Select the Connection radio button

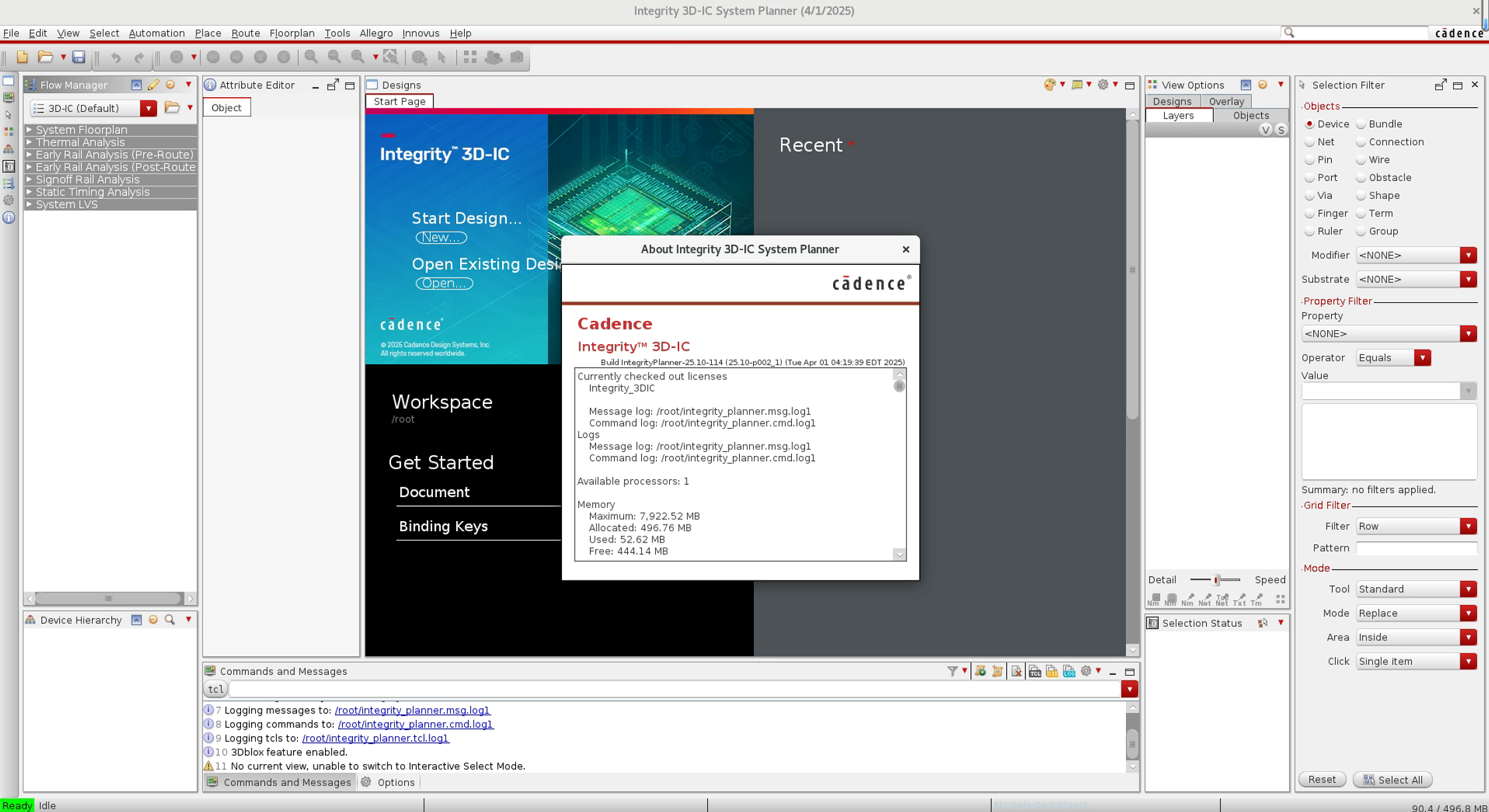tap(1361, 142)
